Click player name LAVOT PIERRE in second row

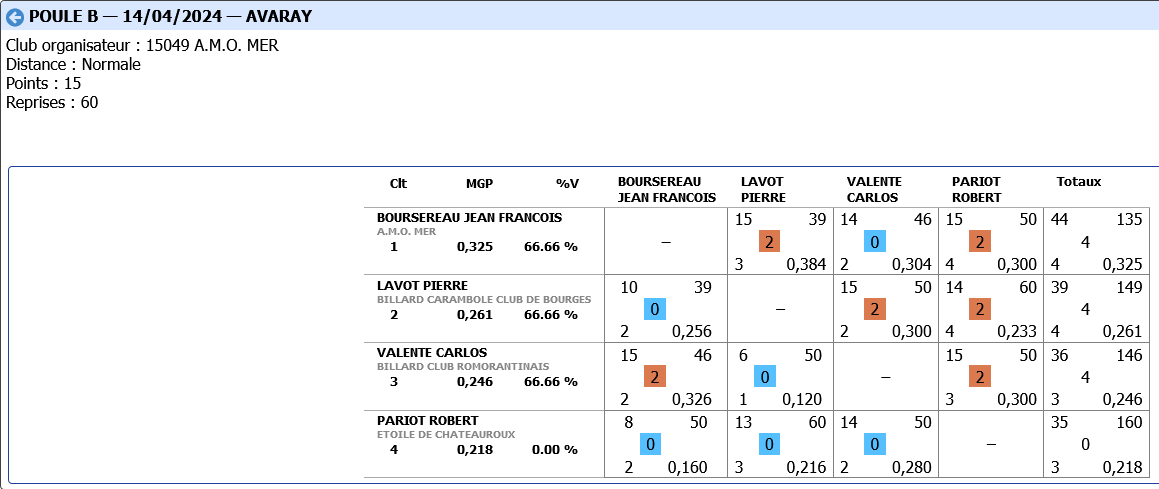422,285
